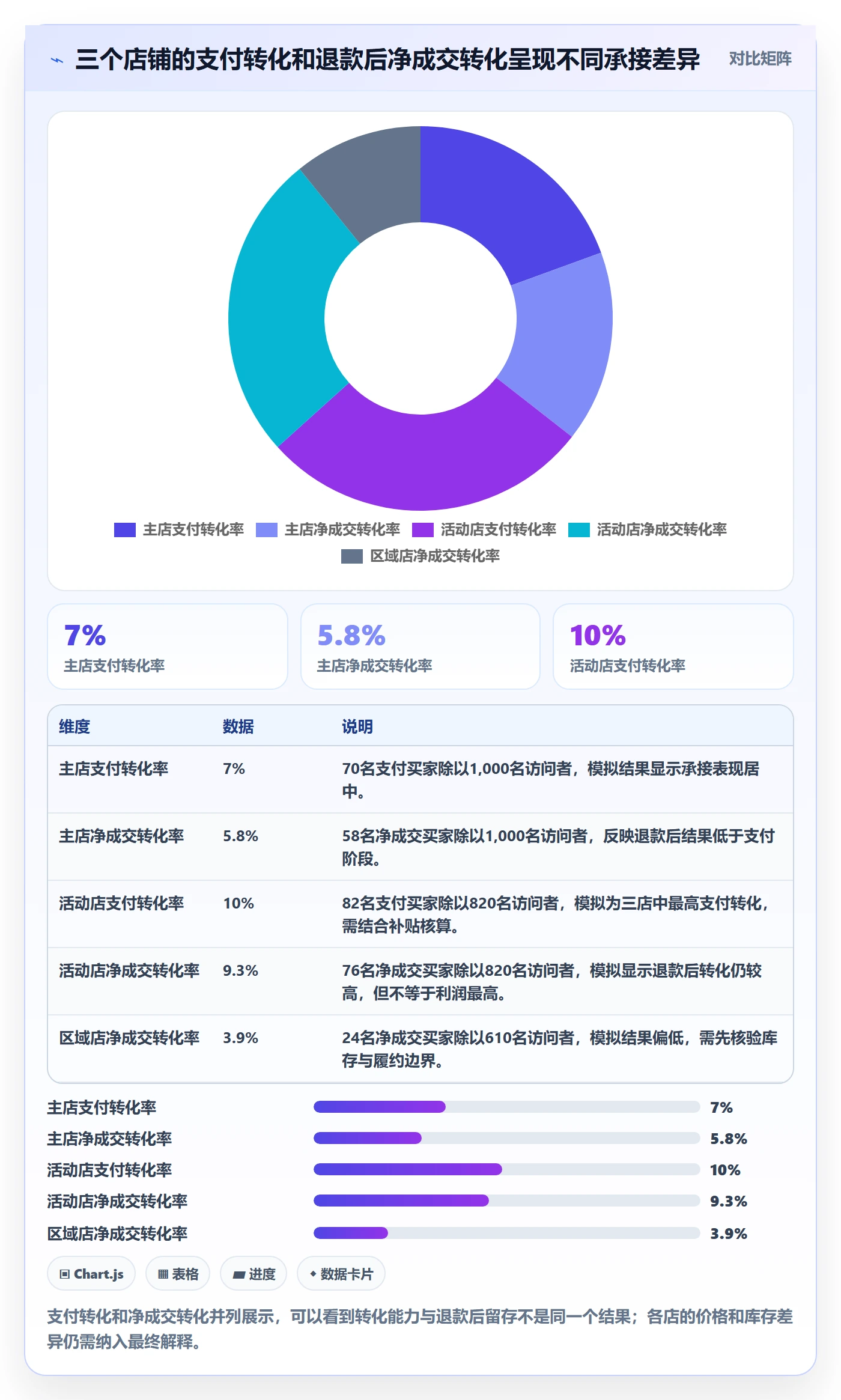Click the 区域店净成交转化率 legend text
The height and width of the screenshot is (1400, 841).
(x=435, y=556)
